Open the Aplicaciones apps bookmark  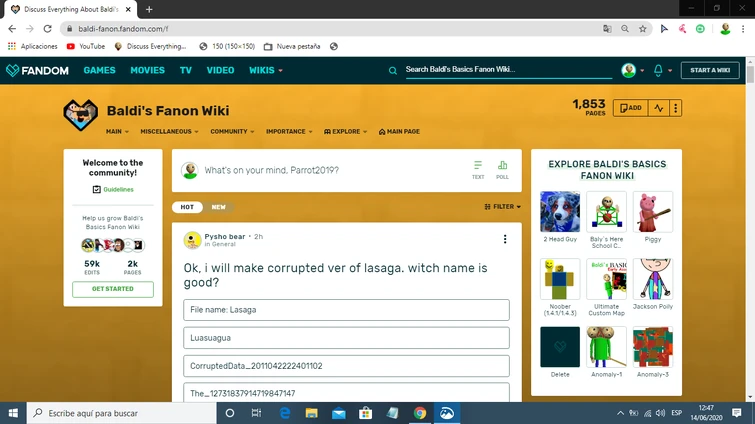[33, 46]
